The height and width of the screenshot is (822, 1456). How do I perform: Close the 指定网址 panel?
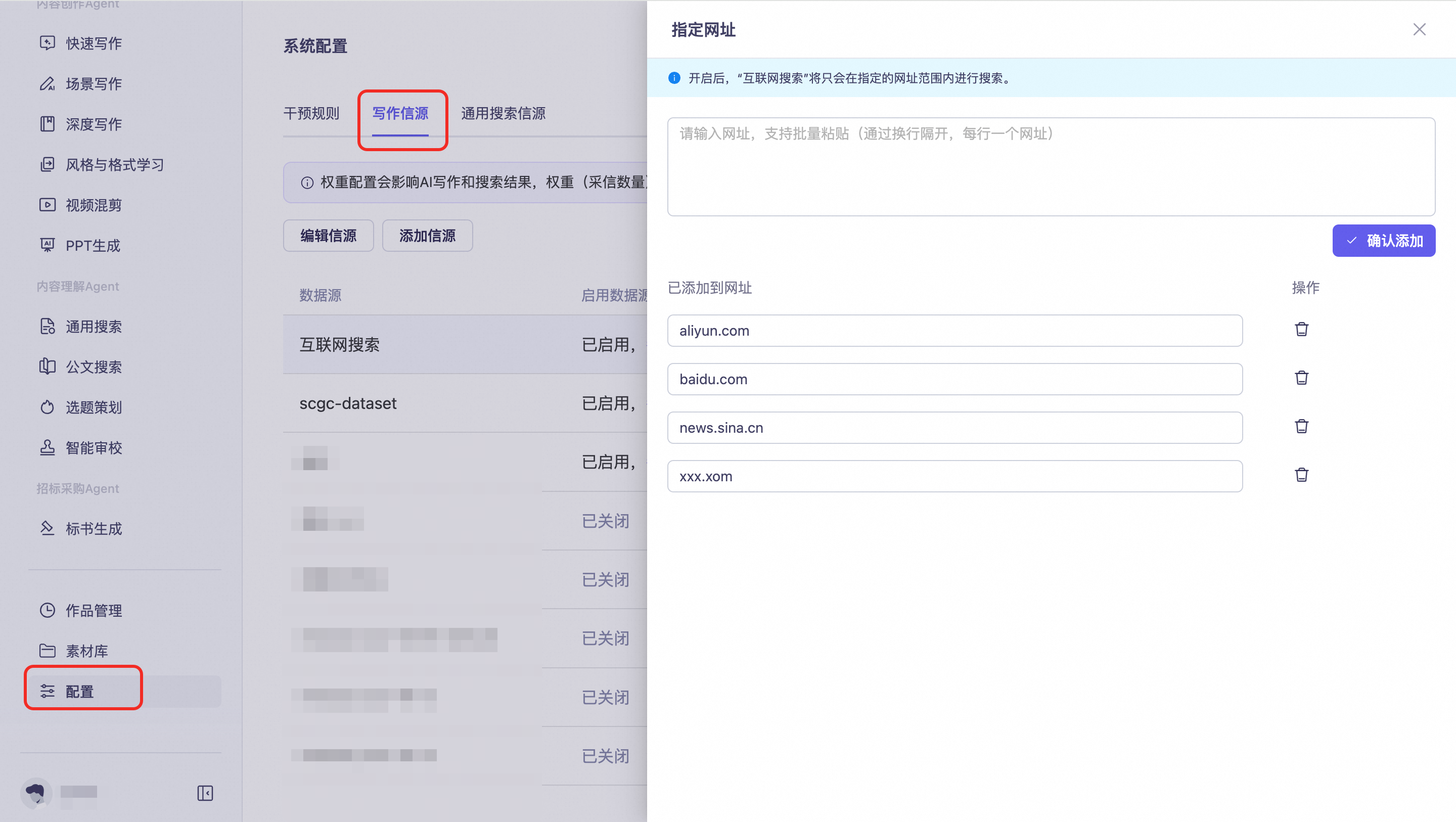coord(1419,29)
